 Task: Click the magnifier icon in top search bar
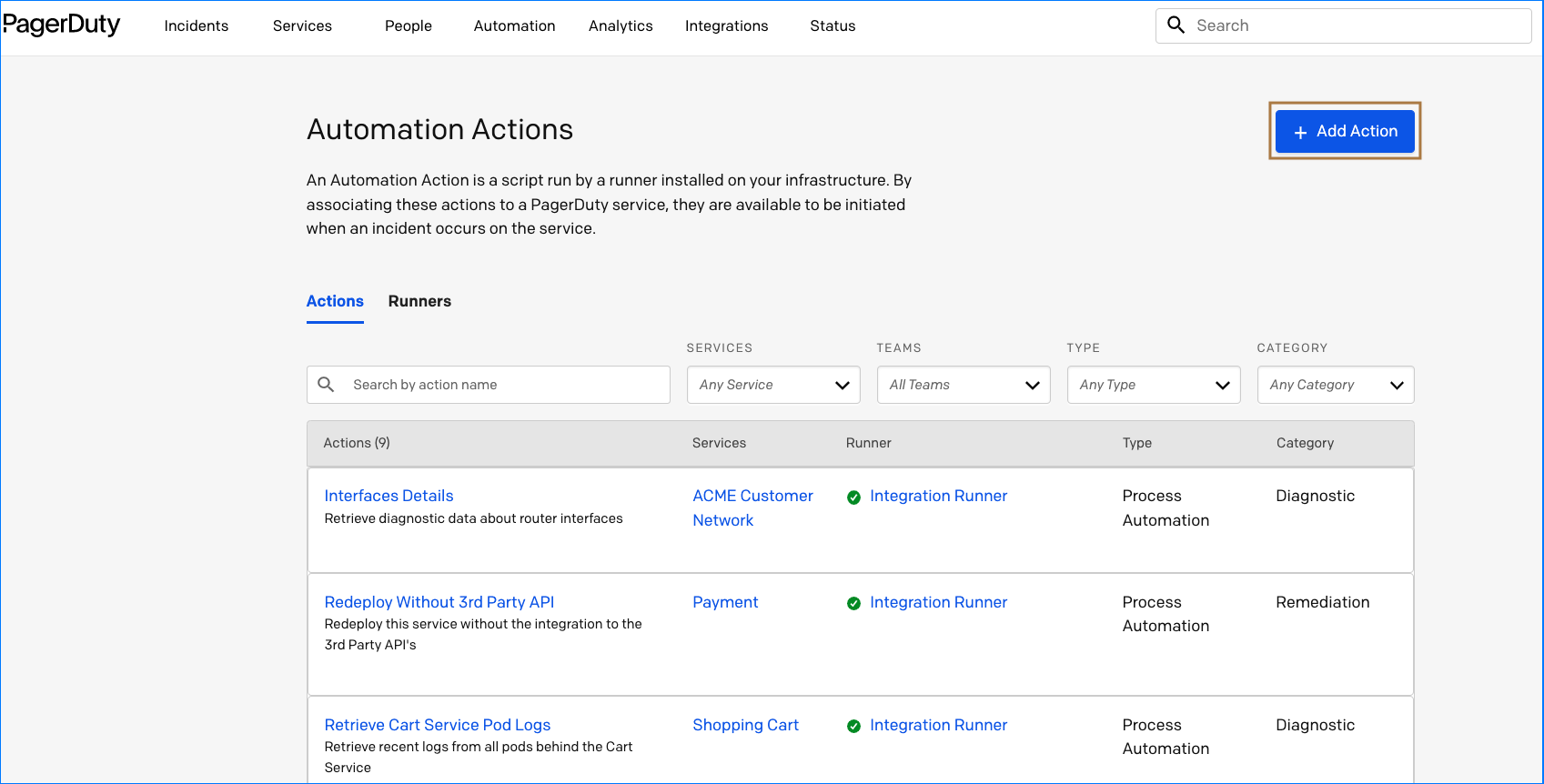(x=1176, y=25)
